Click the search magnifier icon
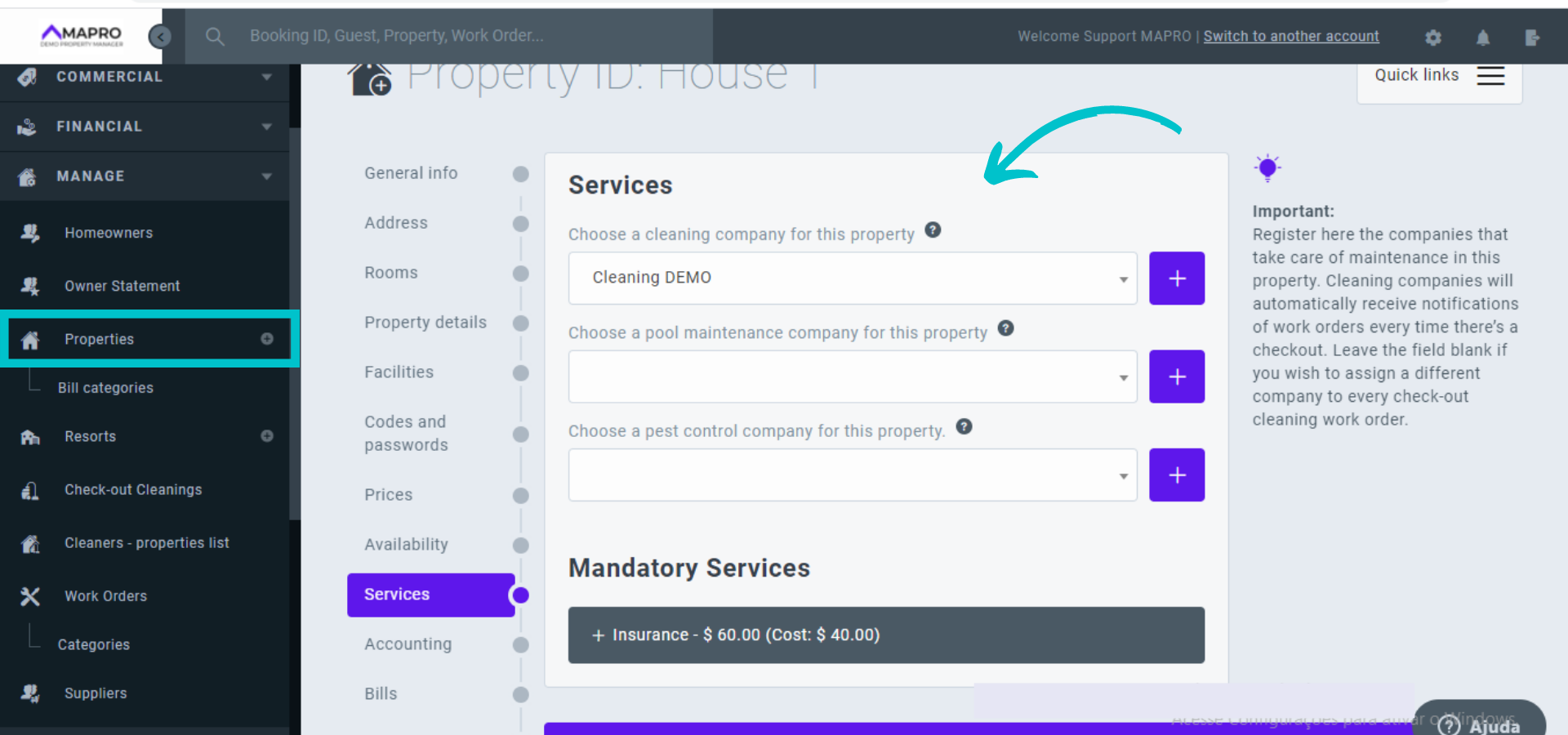The image size is (1568, 735). coord(215,36)
